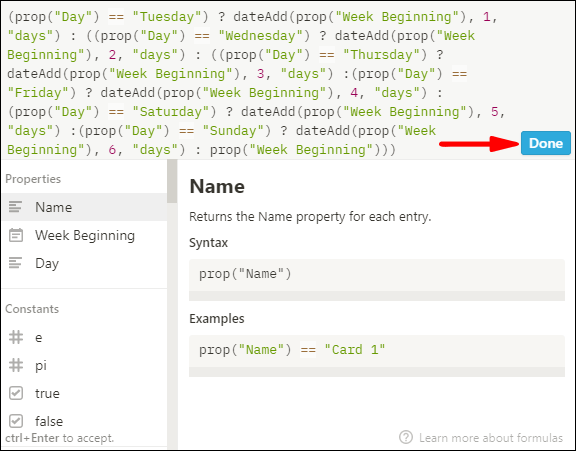Click the text icon beside Name property

tap(15, 207)
